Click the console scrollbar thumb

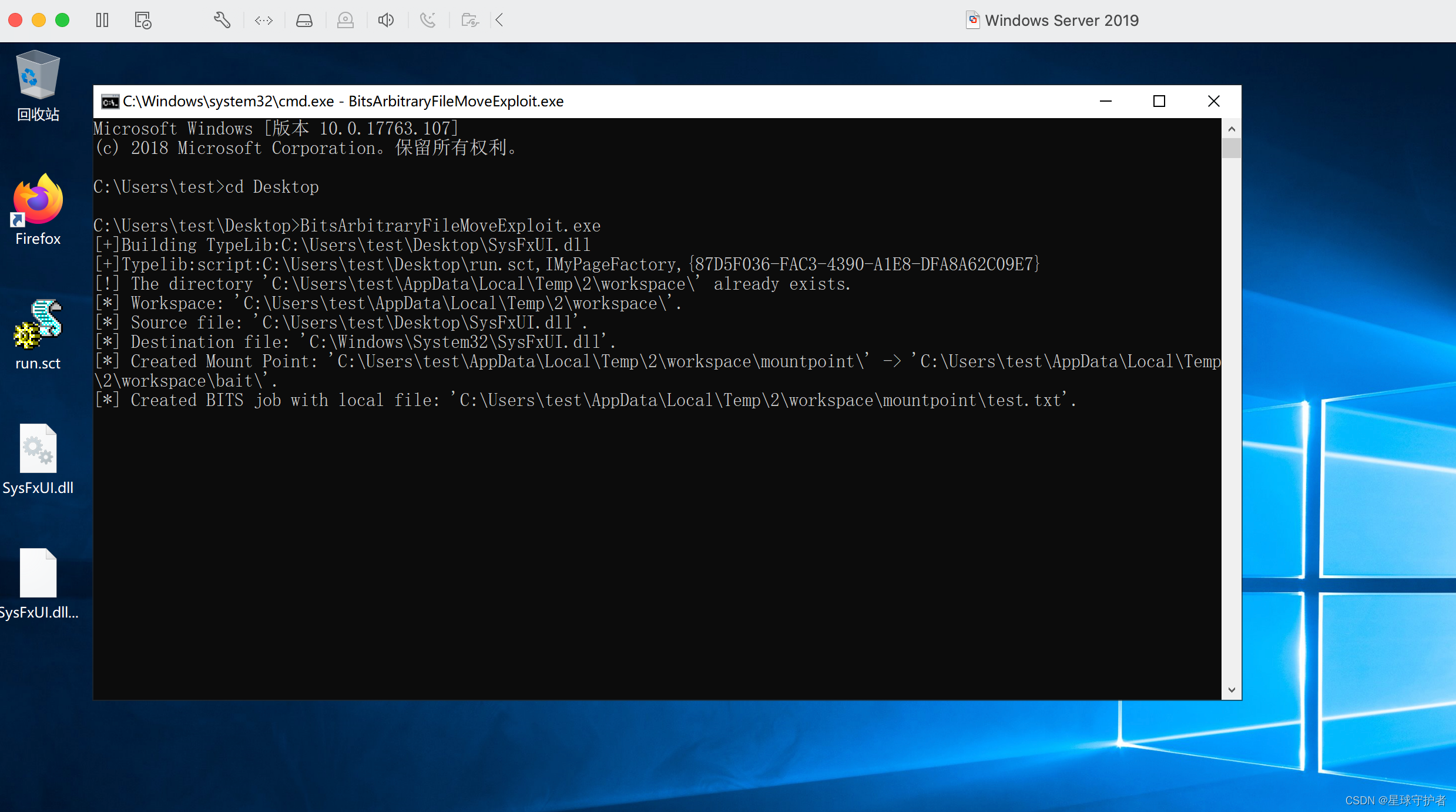(1232, 149)
